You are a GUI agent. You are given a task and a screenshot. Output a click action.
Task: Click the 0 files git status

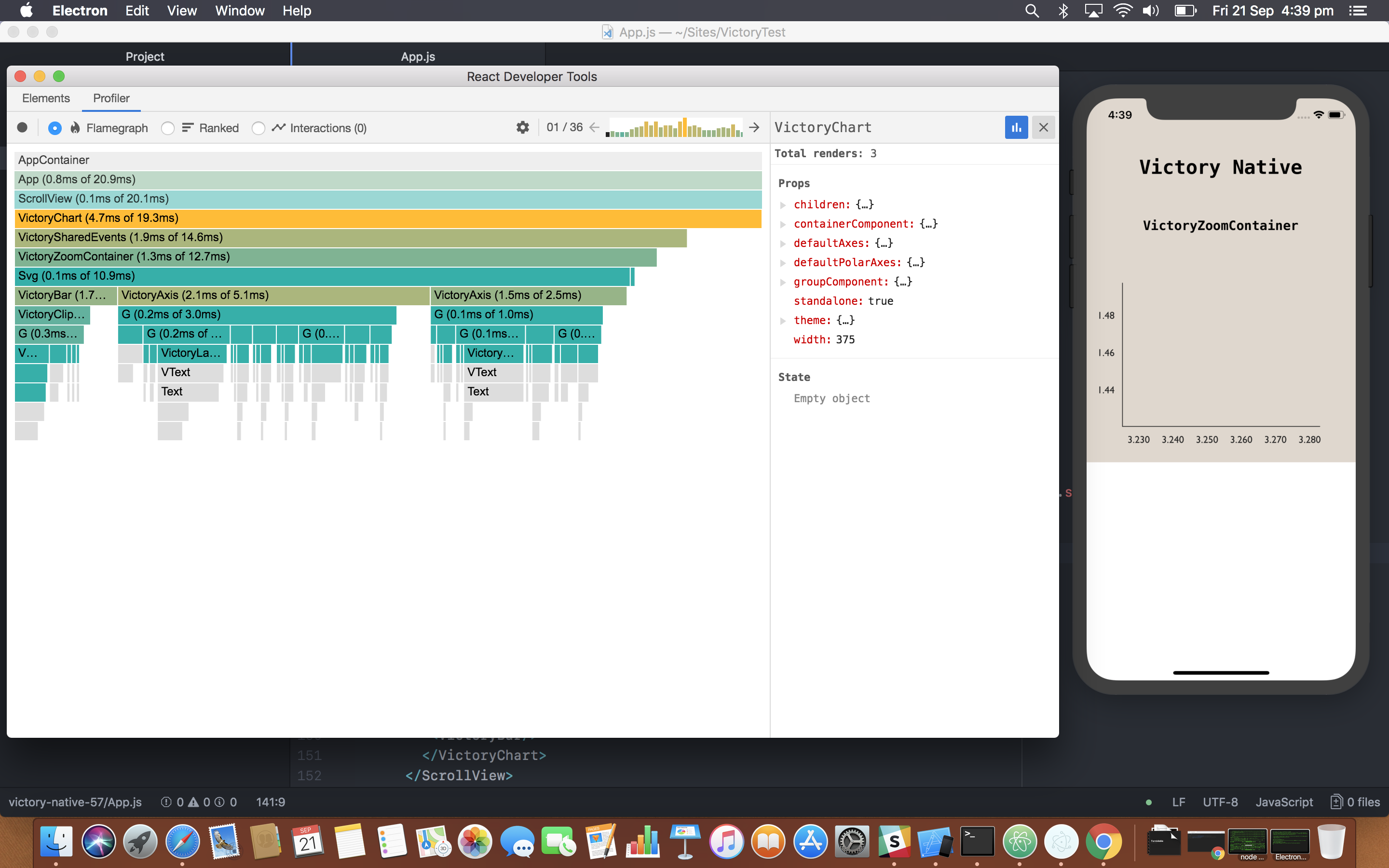tap(1356, 802)
